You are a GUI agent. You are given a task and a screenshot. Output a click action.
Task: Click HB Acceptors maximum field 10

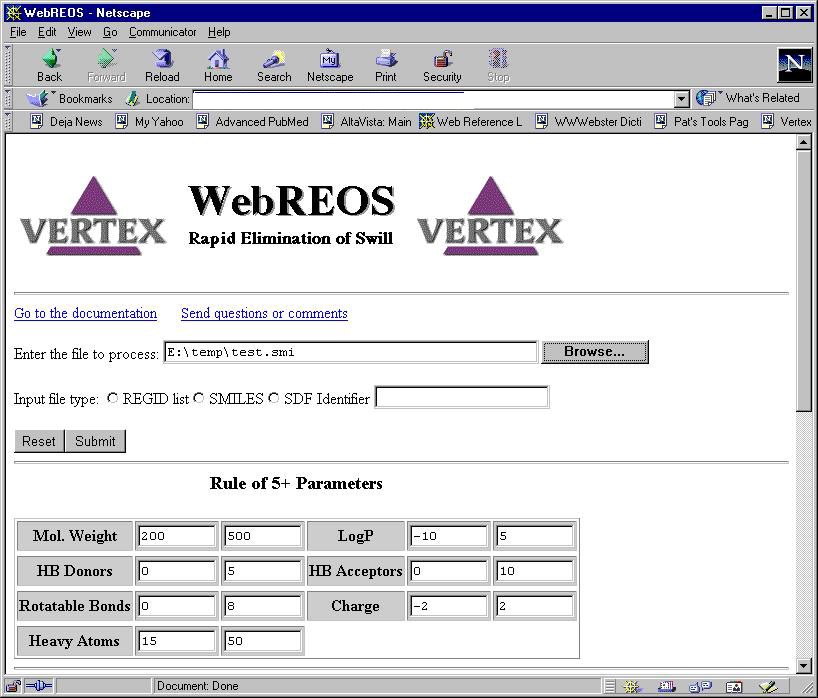coord(534,571)
